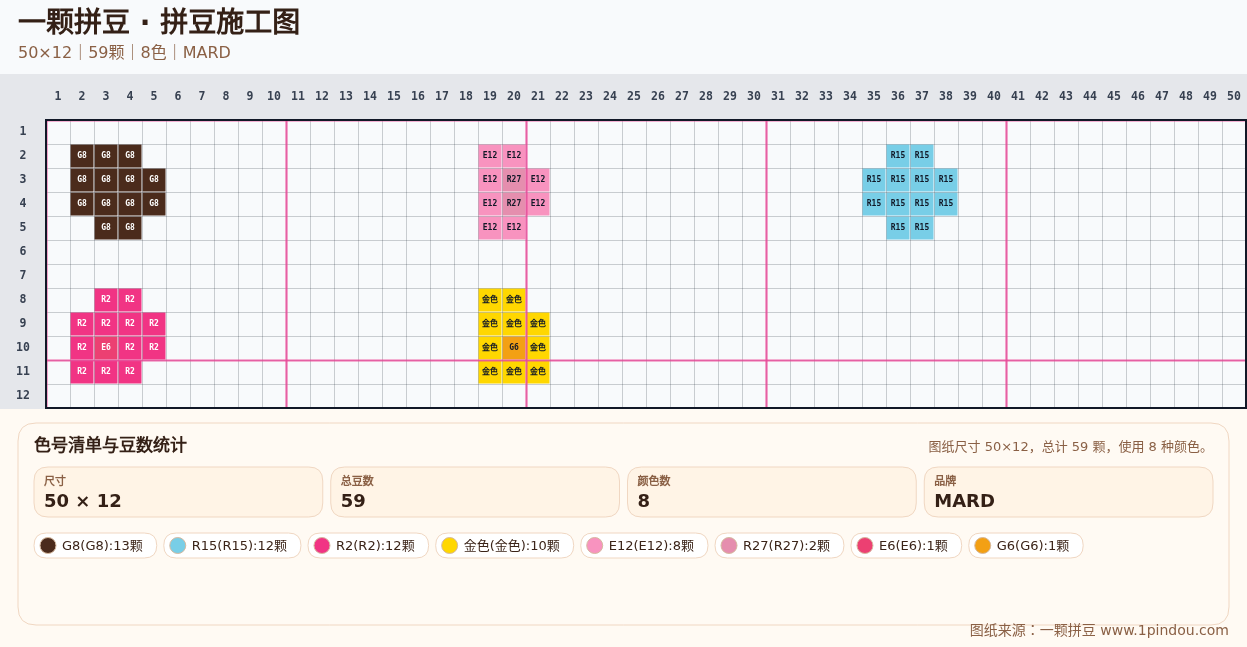Click the 颜色数 8 stat card
The height and width of the screenshot is (647, 1247).
[772, 492]
